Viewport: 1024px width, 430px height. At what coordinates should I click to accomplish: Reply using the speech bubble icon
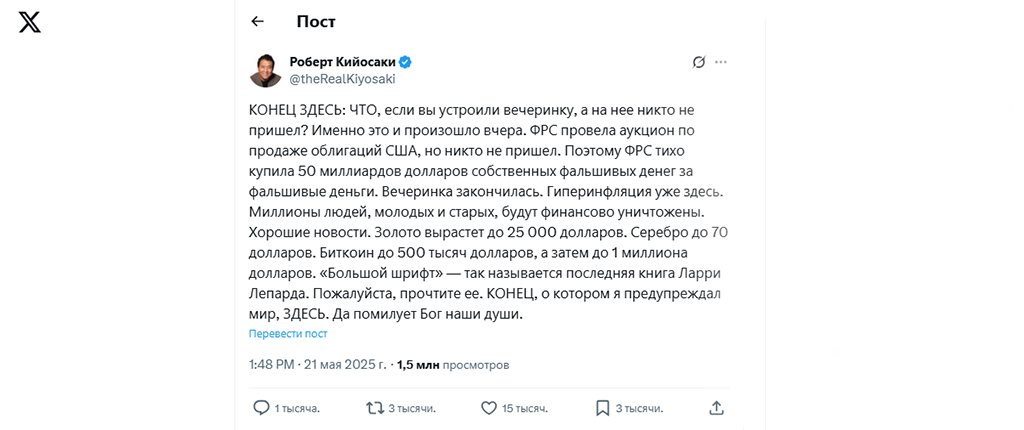point(261,408)
